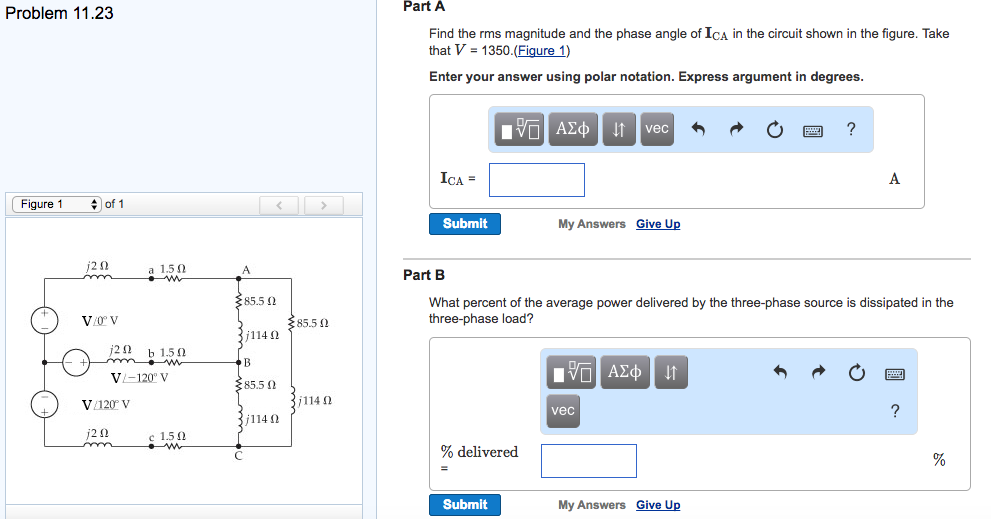
Task: Undo the last entry in Part B
Action: [x=780, y=372]
